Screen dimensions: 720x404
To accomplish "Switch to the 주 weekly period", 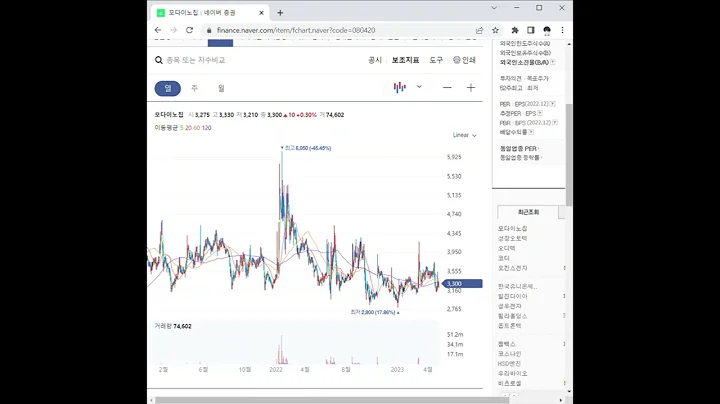I will pos(195,88).
